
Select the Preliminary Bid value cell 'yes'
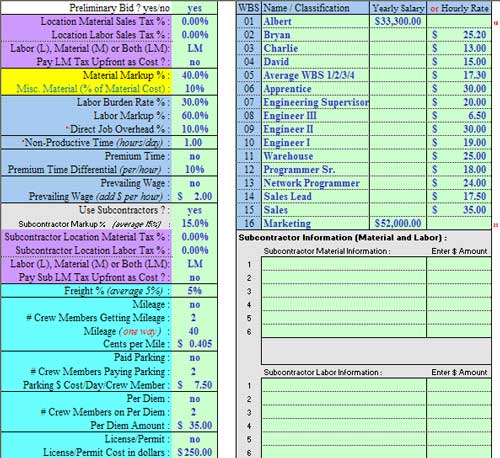click(195, 8)
